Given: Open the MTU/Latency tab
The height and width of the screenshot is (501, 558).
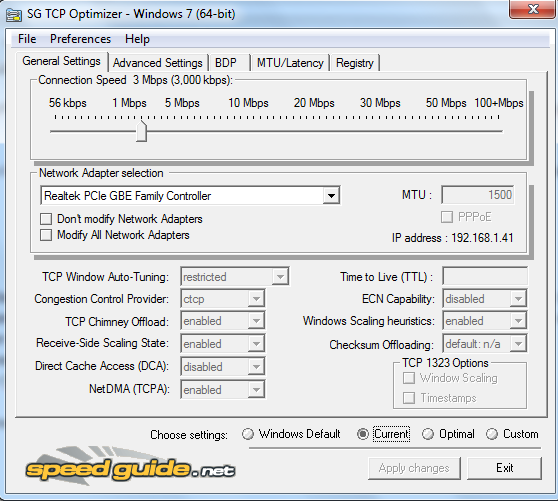Looking at the screenshot, I should (x=290, y=63).
